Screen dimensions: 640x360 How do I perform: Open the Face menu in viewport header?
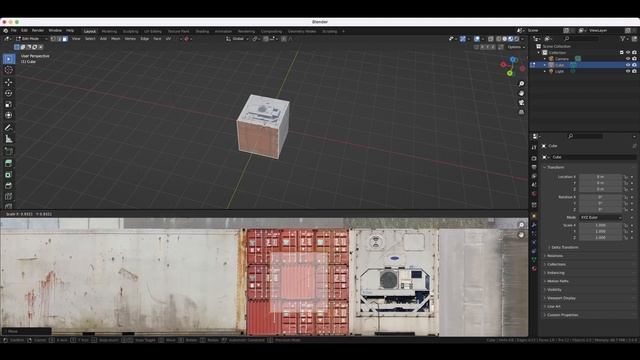[x=157, y=39]
